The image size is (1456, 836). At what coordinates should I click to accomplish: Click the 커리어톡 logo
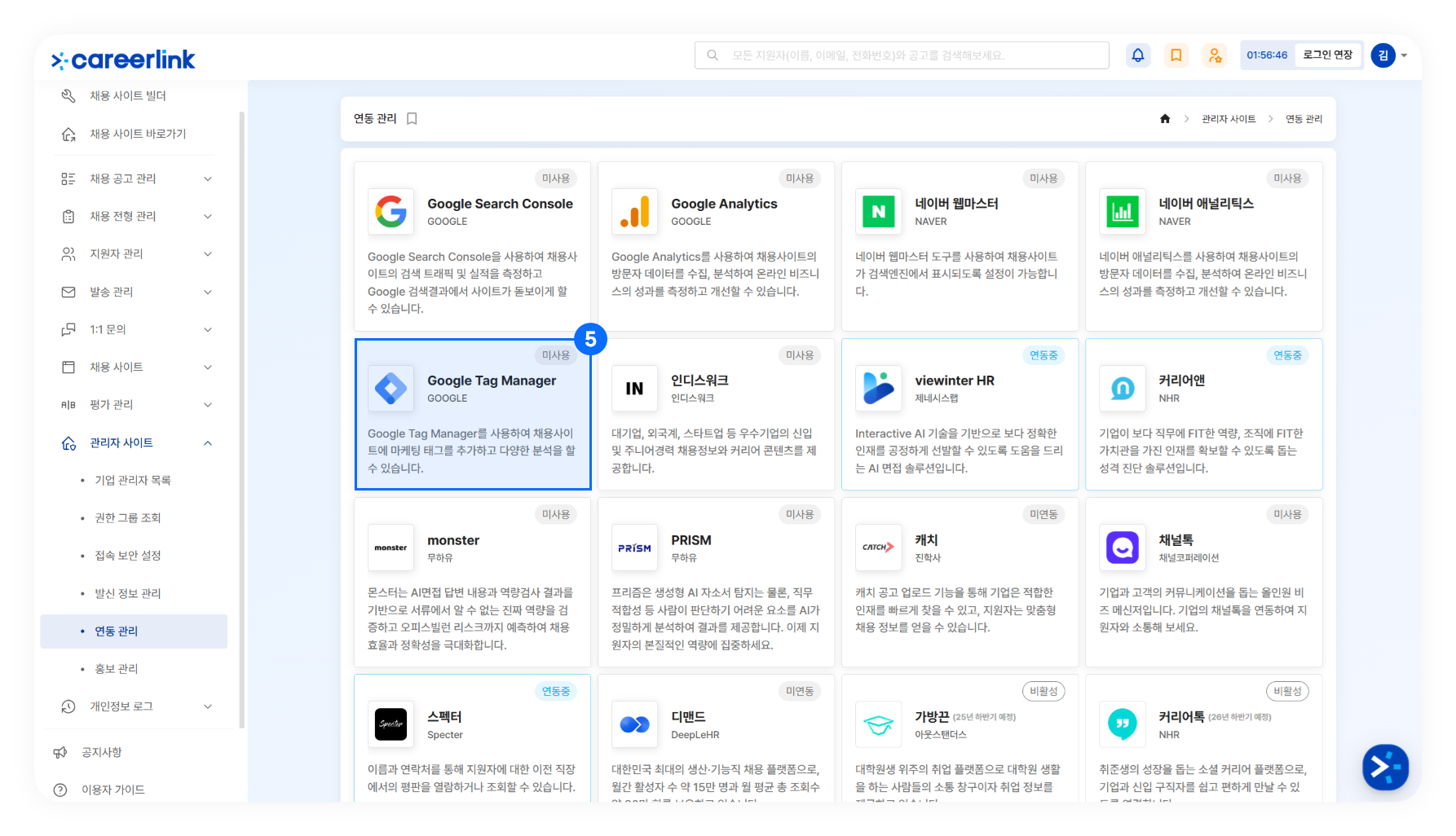pos(1123,724)
